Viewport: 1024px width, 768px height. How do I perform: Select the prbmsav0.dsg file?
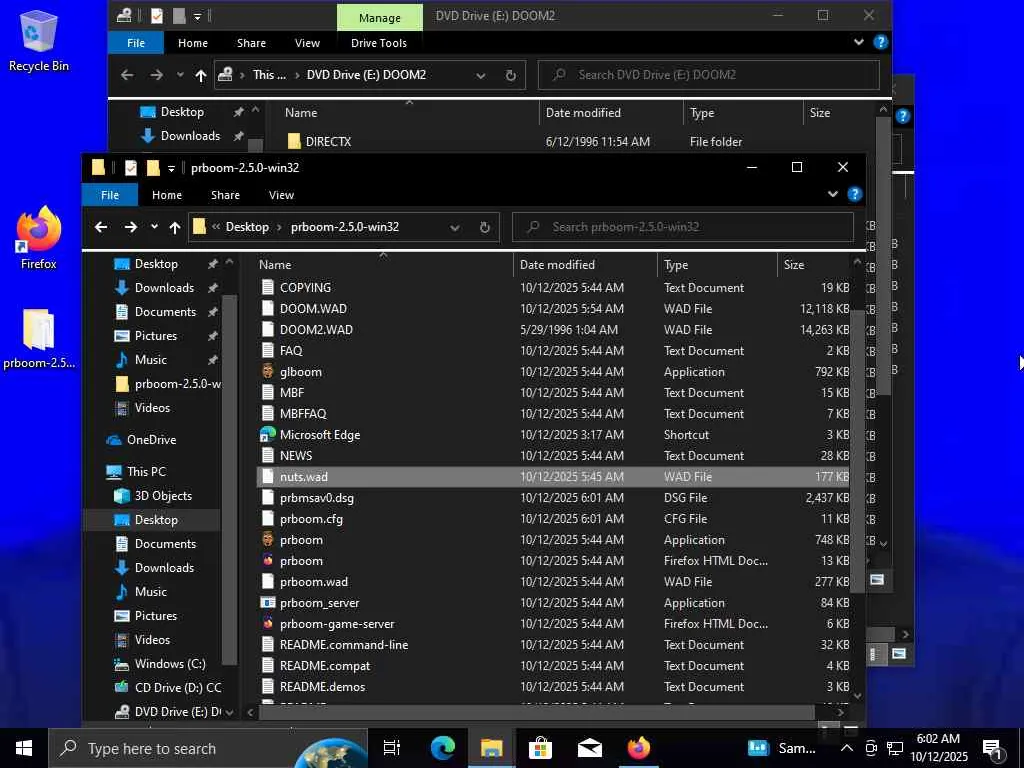pos(552,498)
